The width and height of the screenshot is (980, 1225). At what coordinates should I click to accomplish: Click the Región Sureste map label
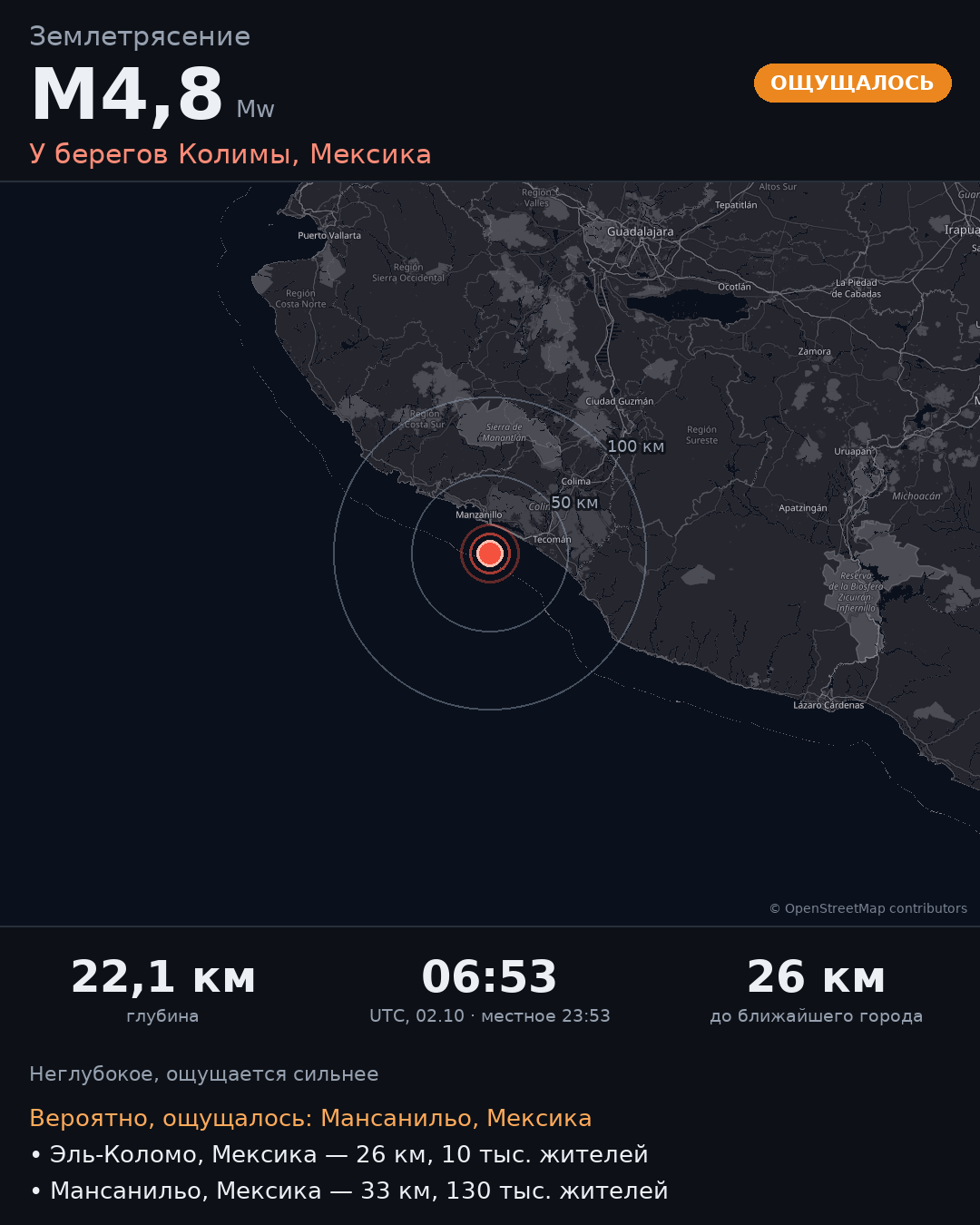coord(701,435)
